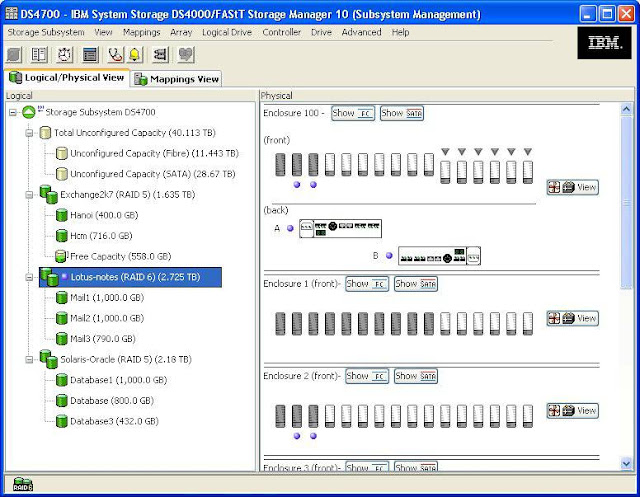This screenshot has width=640, height=497.
Task: Click Hanoi logical drive icon
Action: point(62,215)
